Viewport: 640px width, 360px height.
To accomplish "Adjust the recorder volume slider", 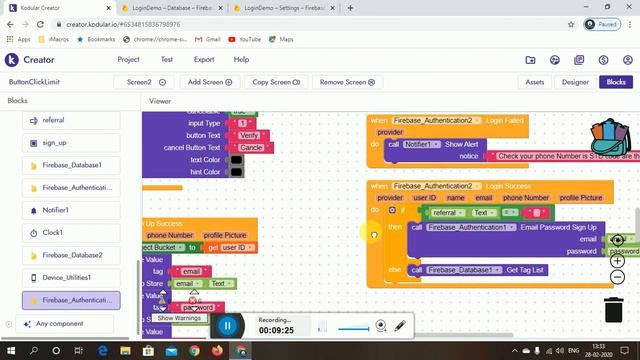I will pyautogui.click(x=353, y=328).
